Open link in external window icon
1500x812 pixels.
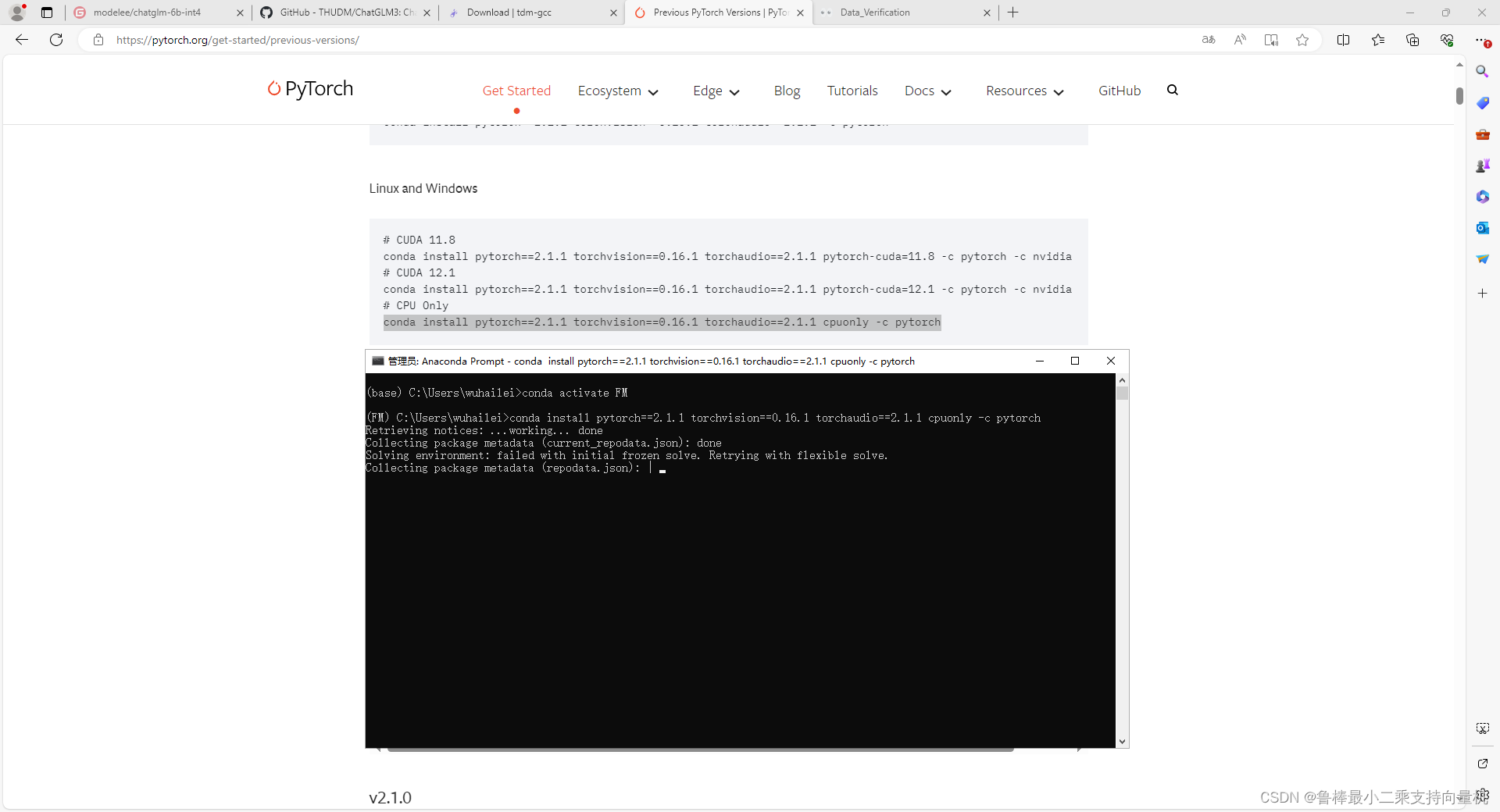[x=1483, y=764]
